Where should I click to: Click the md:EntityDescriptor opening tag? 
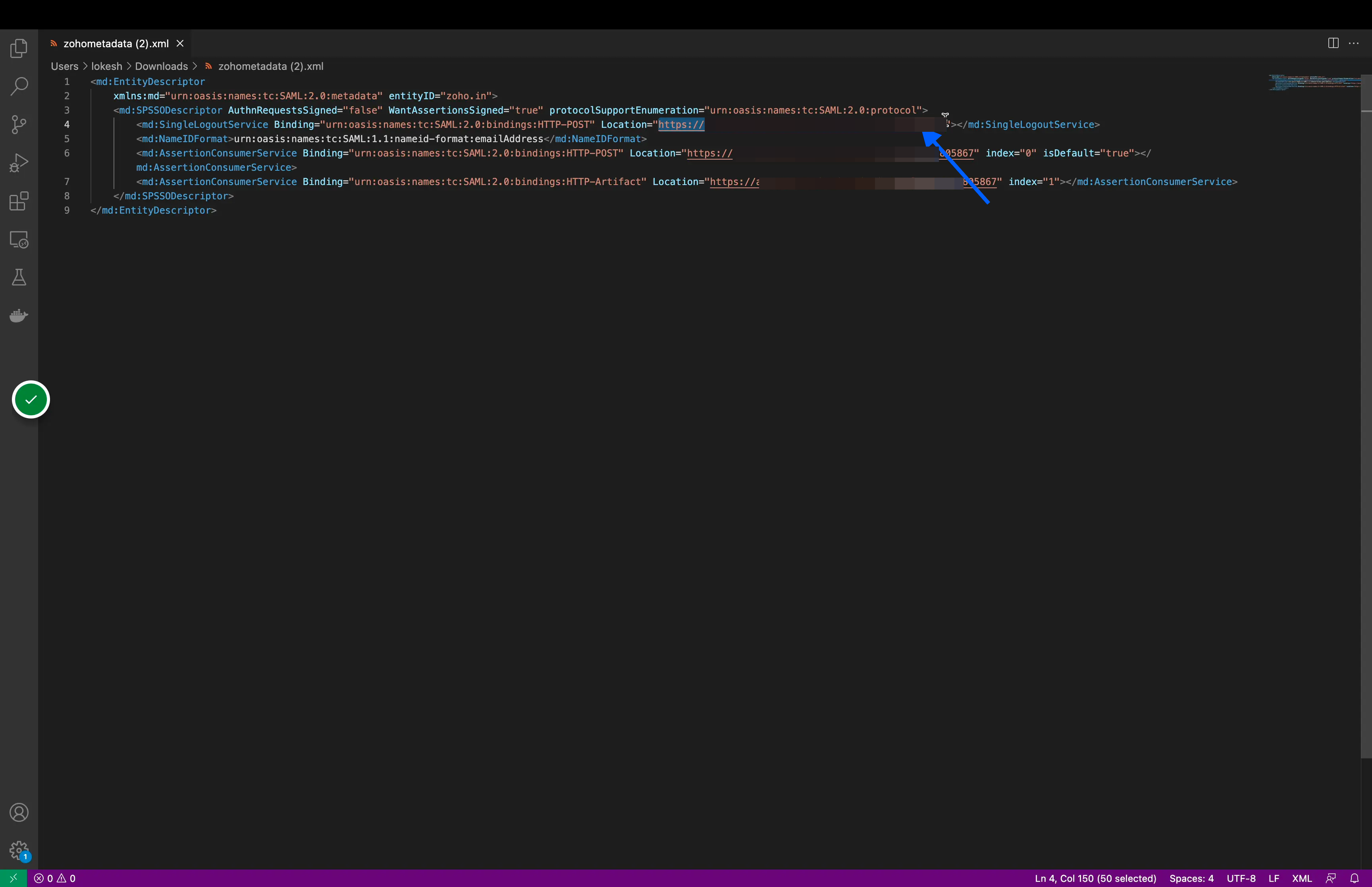(x=147, y=82)
